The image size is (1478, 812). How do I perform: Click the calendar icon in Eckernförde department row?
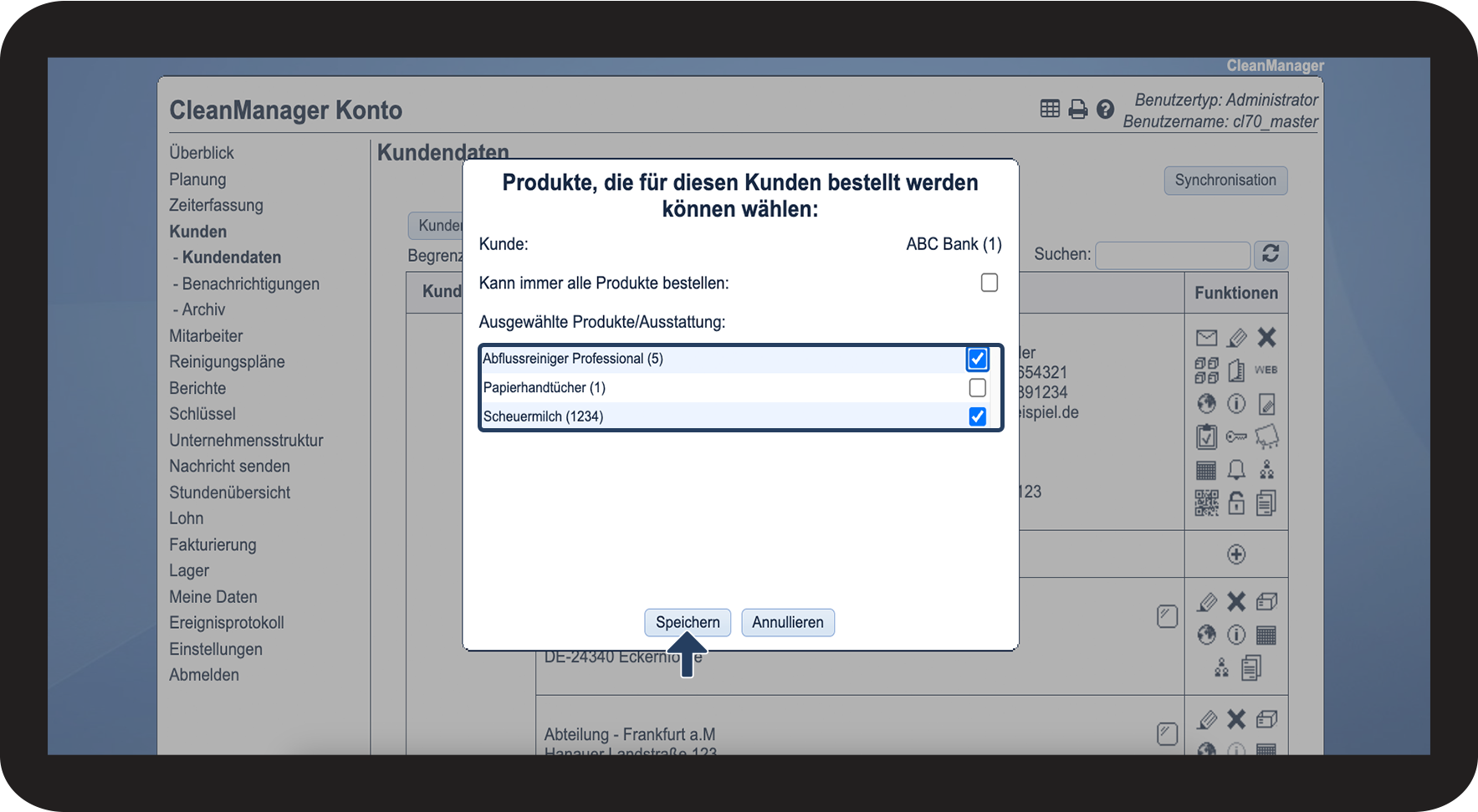pos(1266,636)
